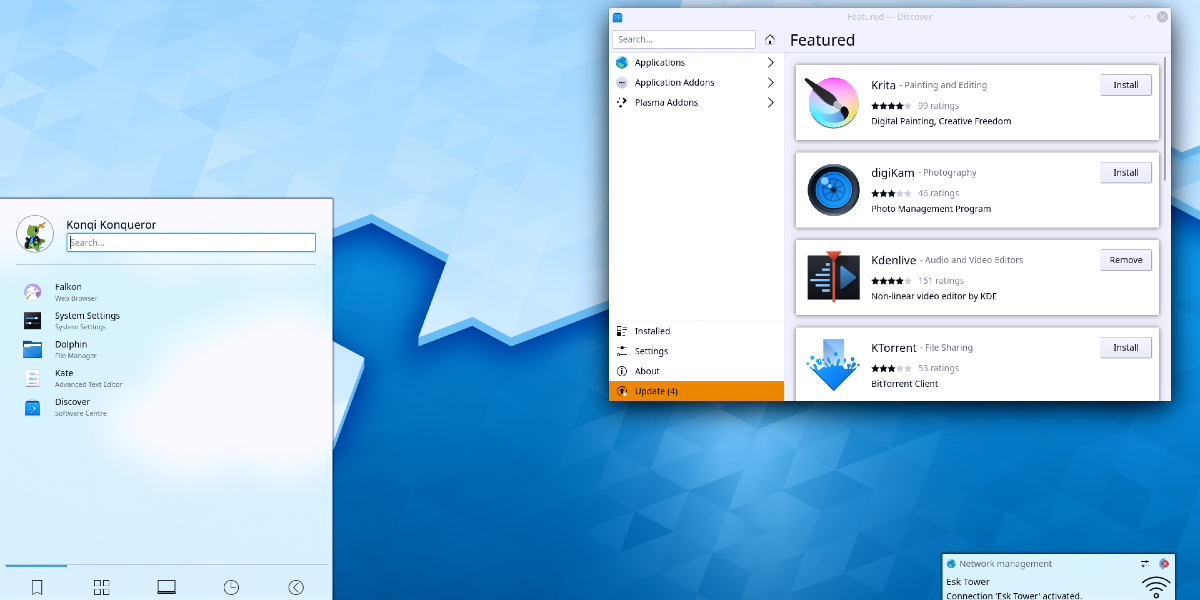Open notification settings in Network management popup
The image size is (1200, 600).
click(1145, 564)
